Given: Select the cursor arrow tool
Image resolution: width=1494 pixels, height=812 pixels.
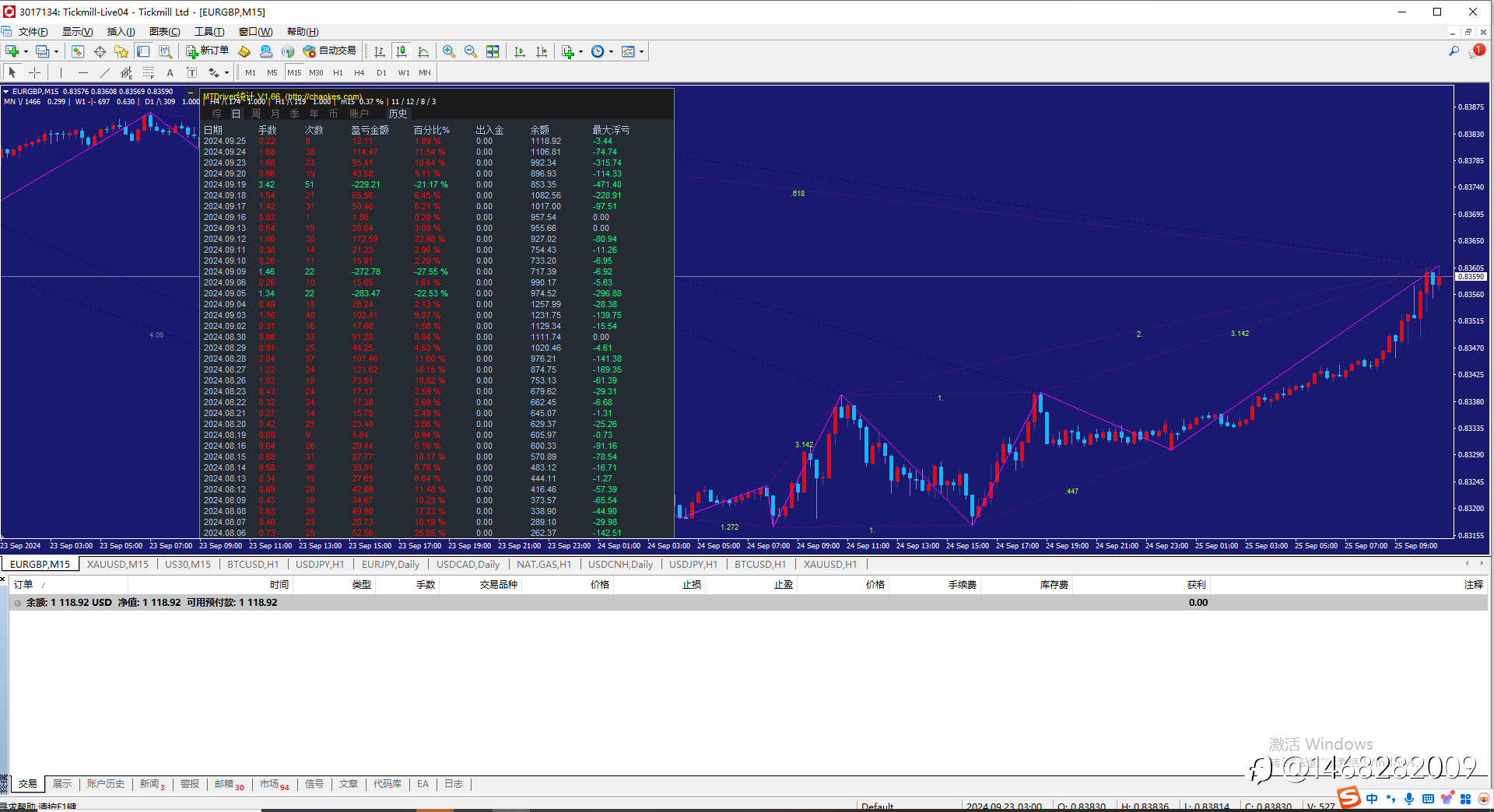Looking at the screenshot, I should pyautogui.click(x=12, y=72).
